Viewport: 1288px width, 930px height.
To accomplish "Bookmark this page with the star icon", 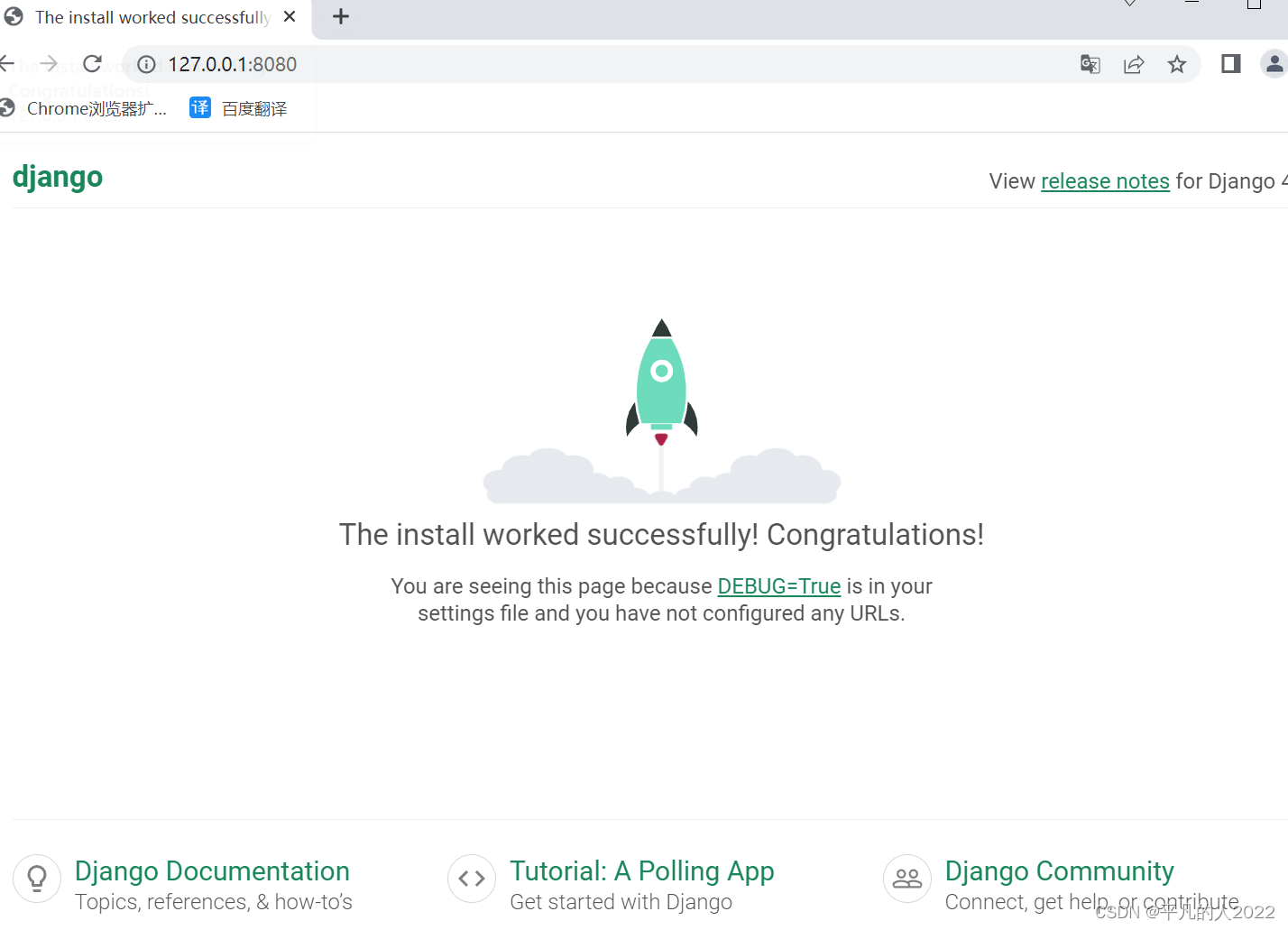I will [1177, 64].
